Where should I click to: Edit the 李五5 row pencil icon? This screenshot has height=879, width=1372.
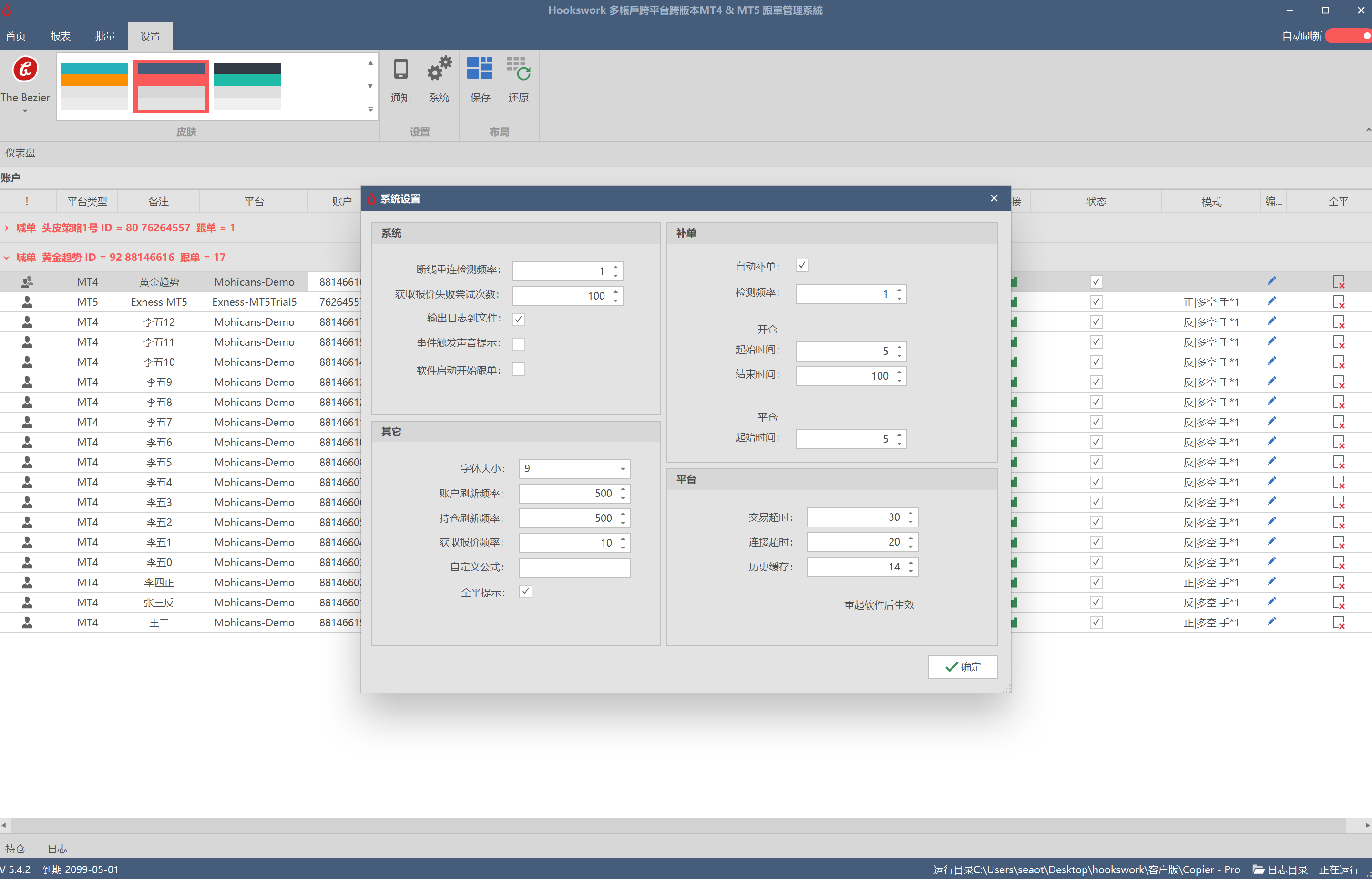1271,461
